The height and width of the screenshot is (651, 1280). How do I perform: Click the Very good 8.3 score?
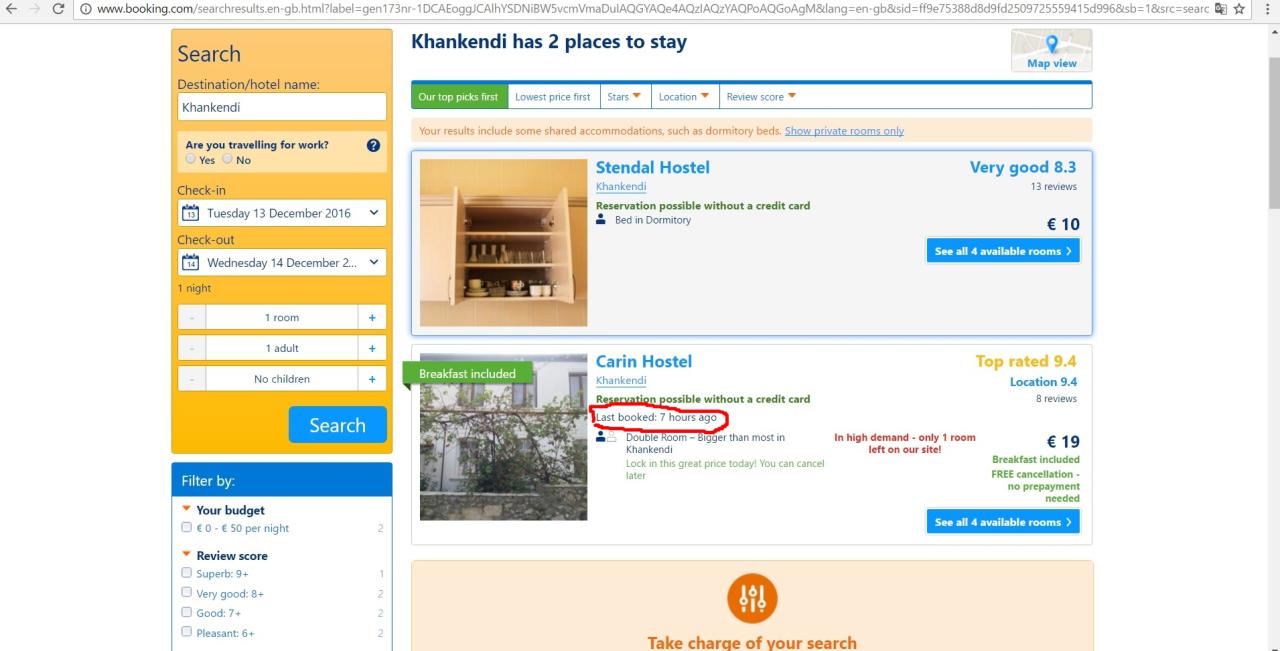(1023, 168)
